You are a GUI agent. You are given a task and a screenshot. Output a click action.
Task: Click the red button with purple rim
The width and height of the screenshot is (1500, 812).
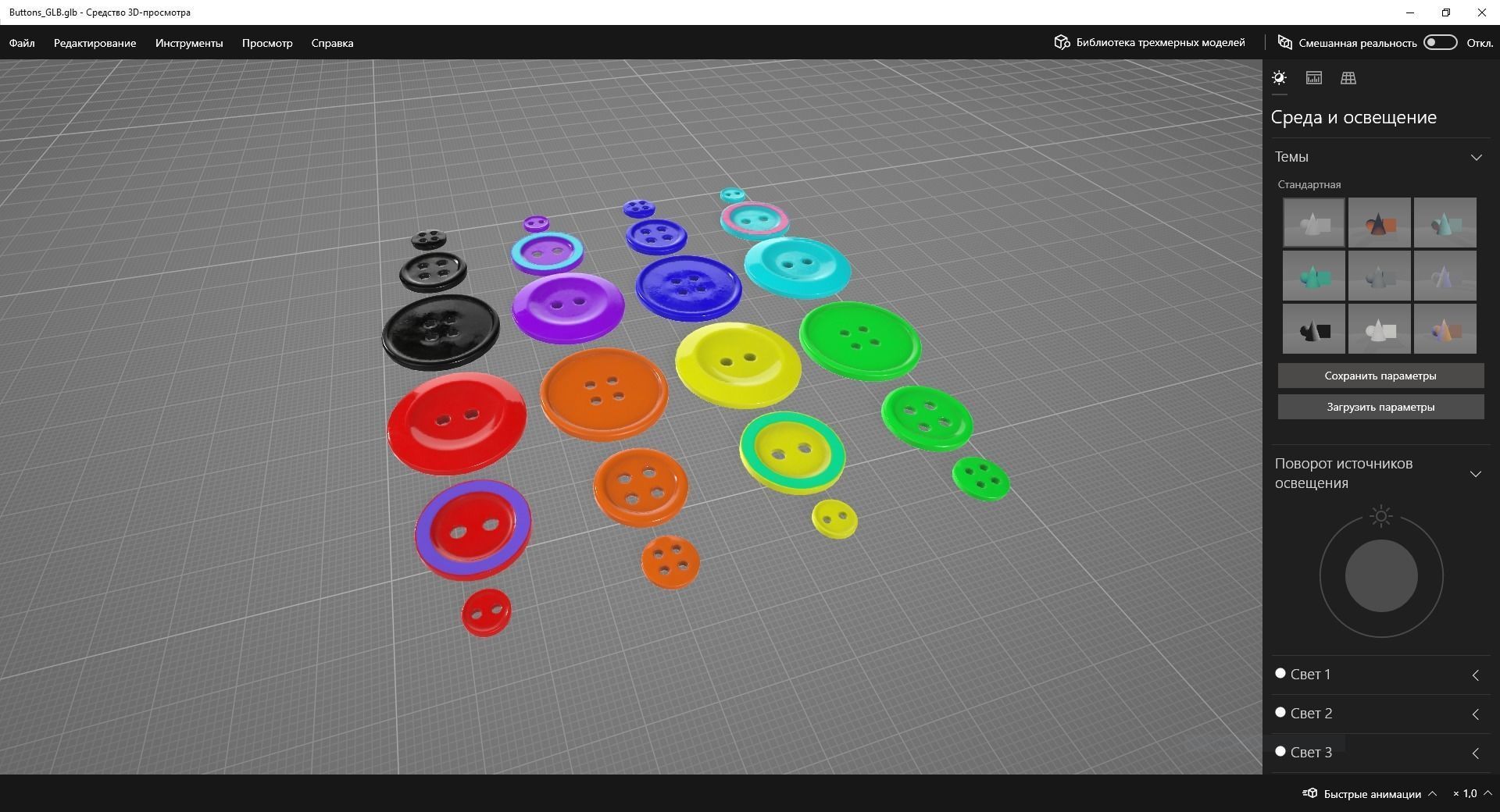click(473, 529)
